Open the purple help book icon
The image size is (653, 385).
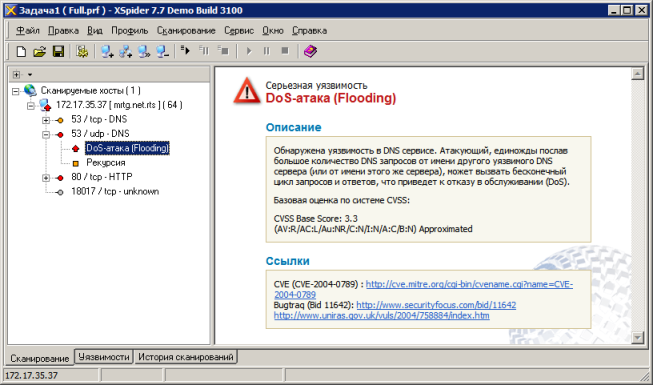tap(310, 51)
